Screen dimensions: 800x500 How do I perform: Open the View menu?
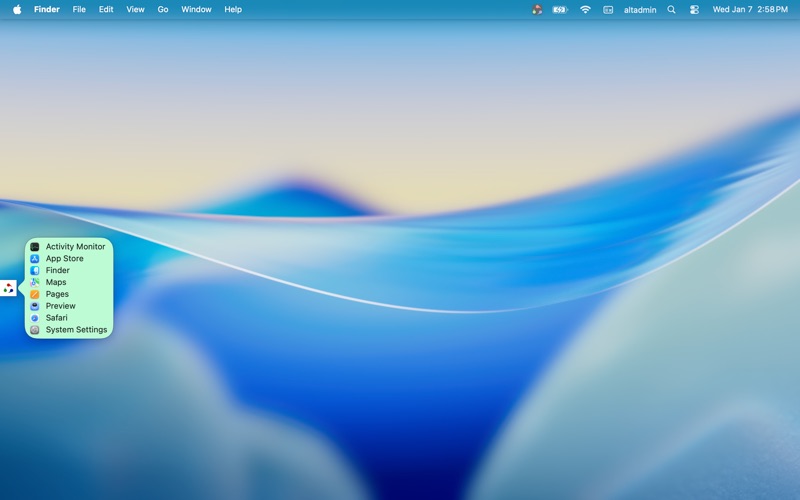click(x=135, y=9)
